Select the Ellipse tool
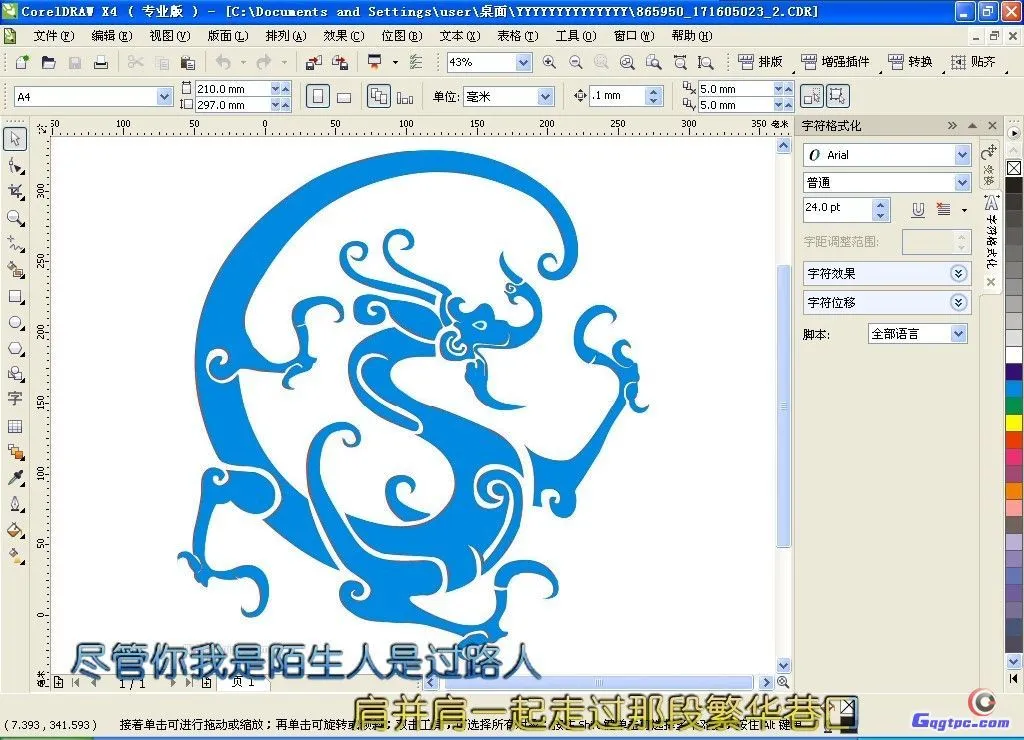 point(15,322)
